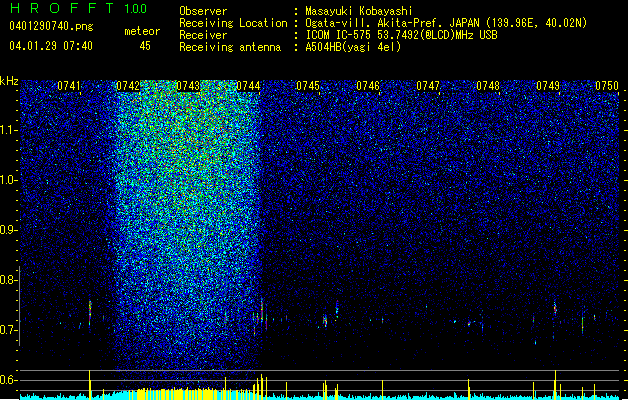Image resolution: width=629 pixels, height=400 pixels.
Task: Select the filename 0401290740.png
Action: [x=51, y=26]
